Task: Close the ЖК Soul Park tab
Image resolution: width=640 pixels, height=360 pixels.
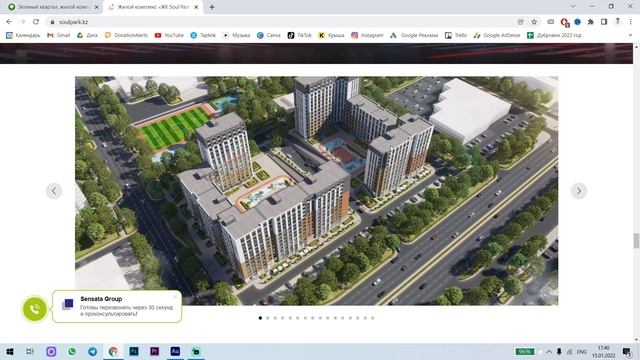Action: [196, 7]
